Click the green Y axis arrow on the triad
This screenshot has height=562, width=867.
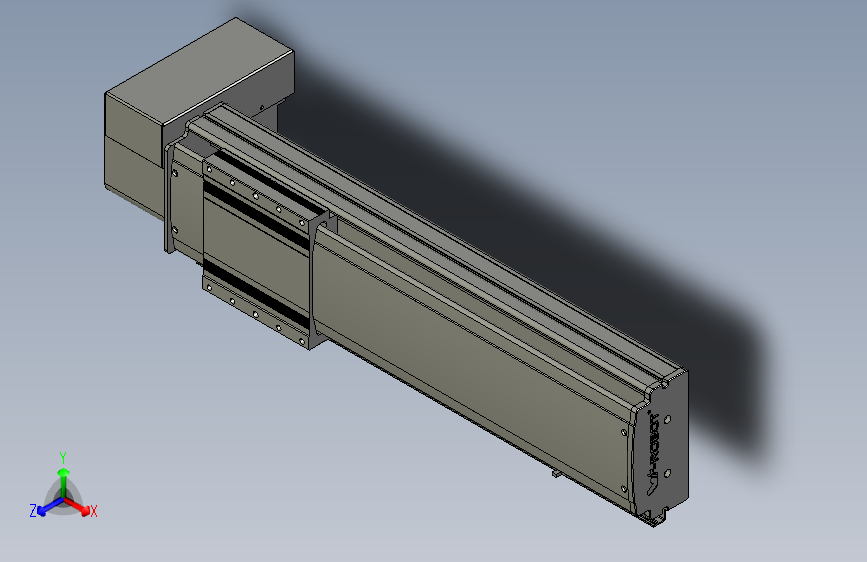tap(64, 481)
